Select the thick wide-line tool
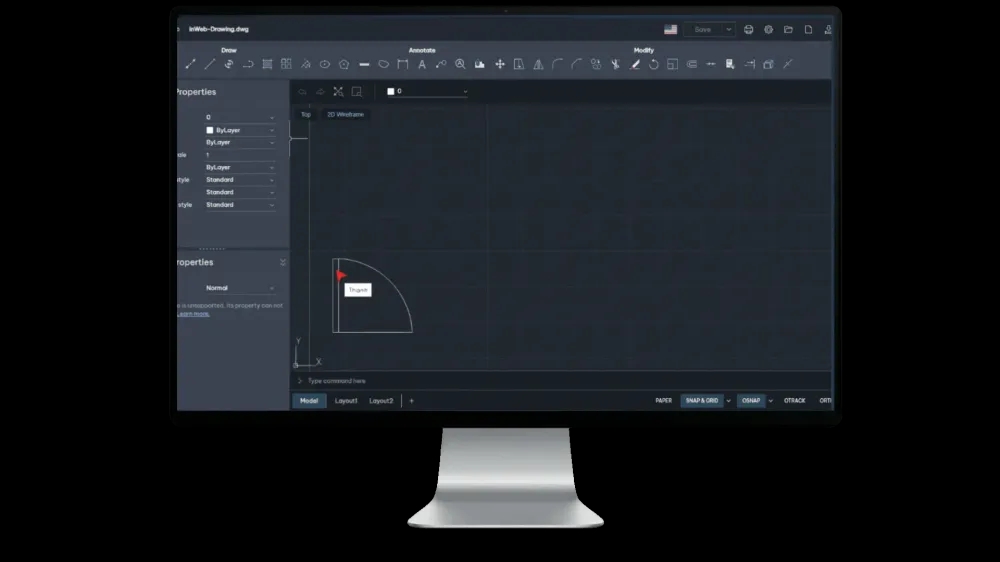The image size is (1000, 562). point(364,64)
